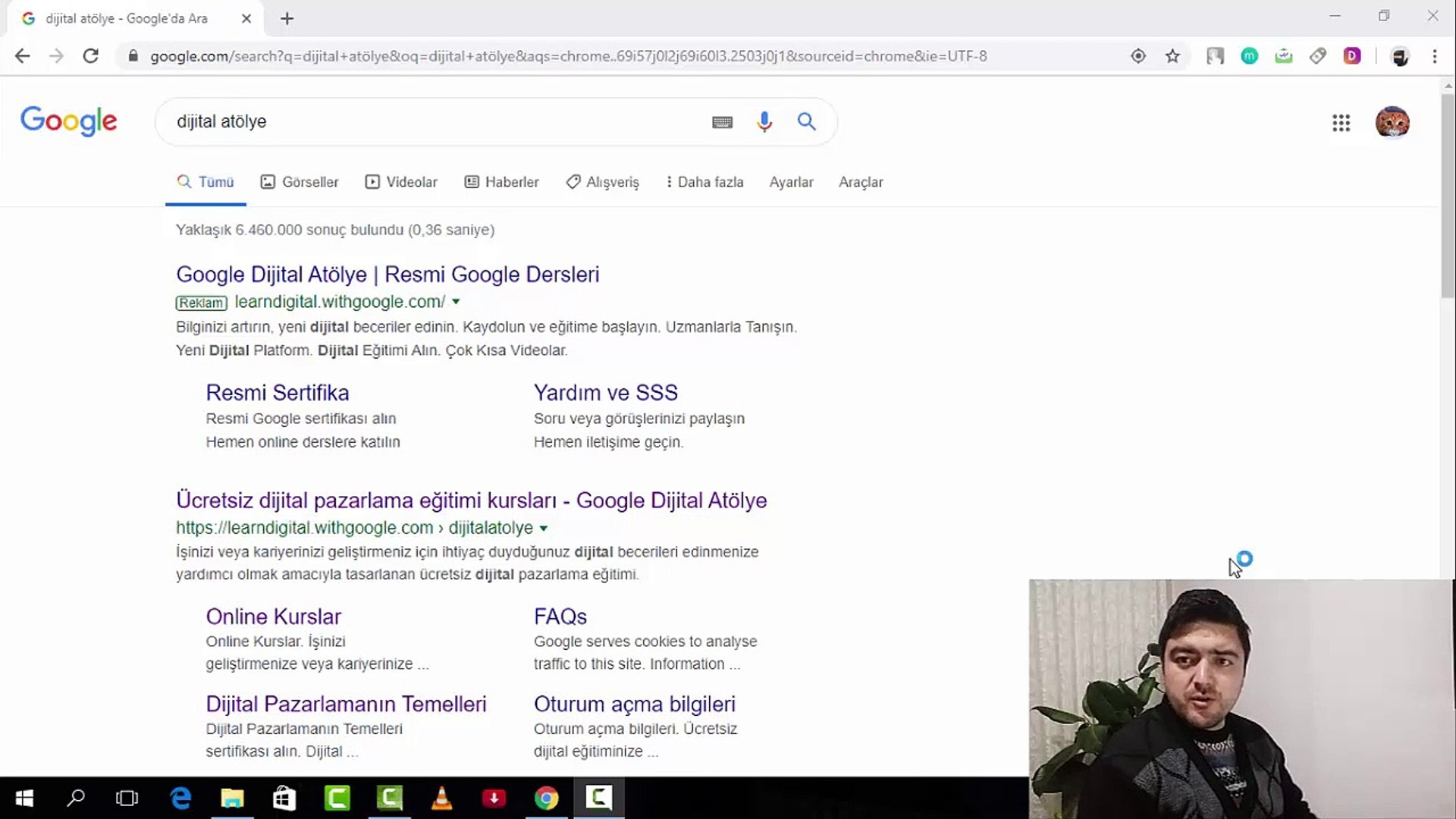Image resolution: width=1456 pixels, height=819 pixels.
Task: Open the Dijital Pazarlamanın Temelleri link
Action: pos(346,704)
